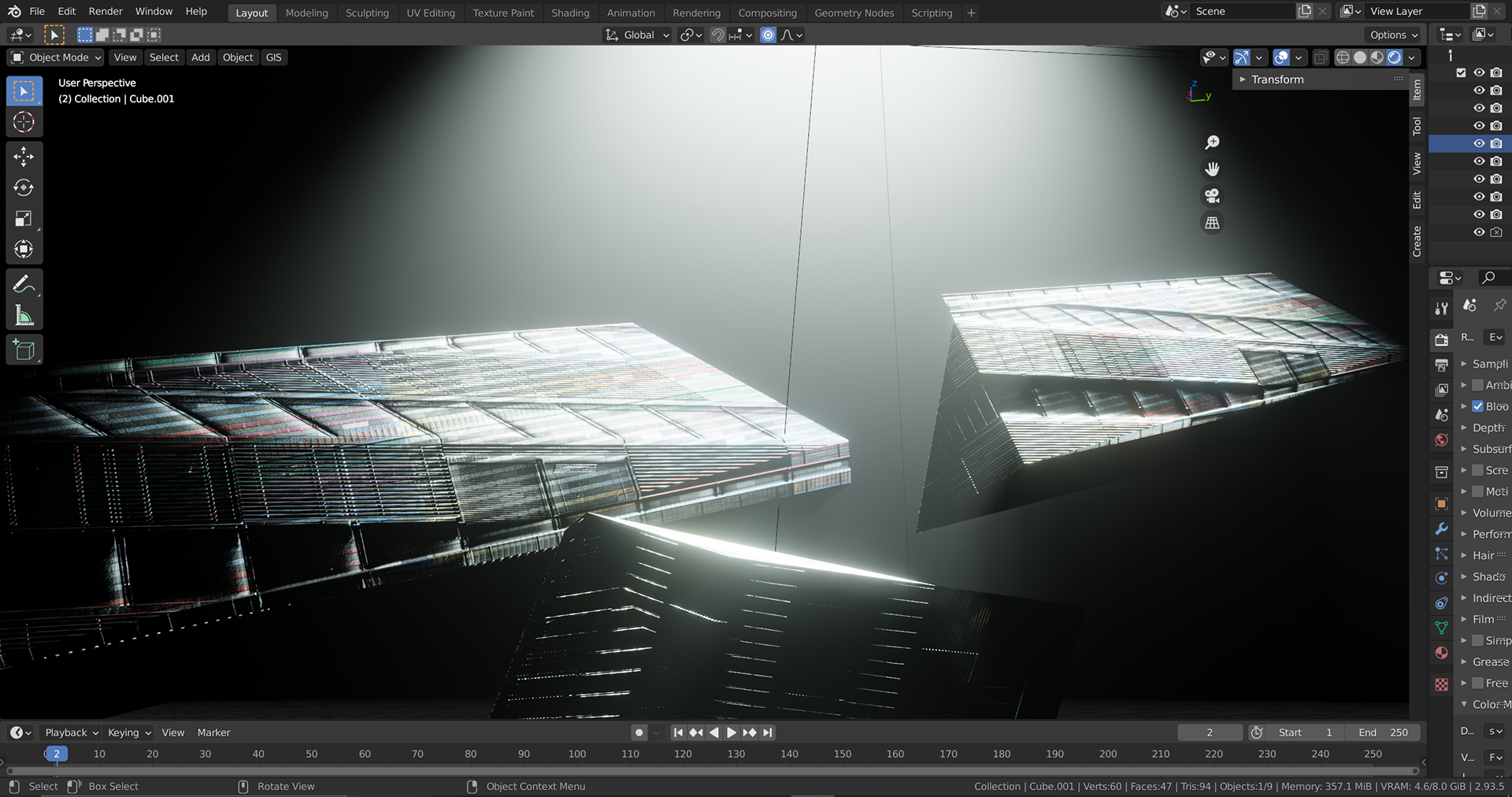Open the Particles properties tab
This screenshot has height=797, width=1512.
tap(1441, 554)
